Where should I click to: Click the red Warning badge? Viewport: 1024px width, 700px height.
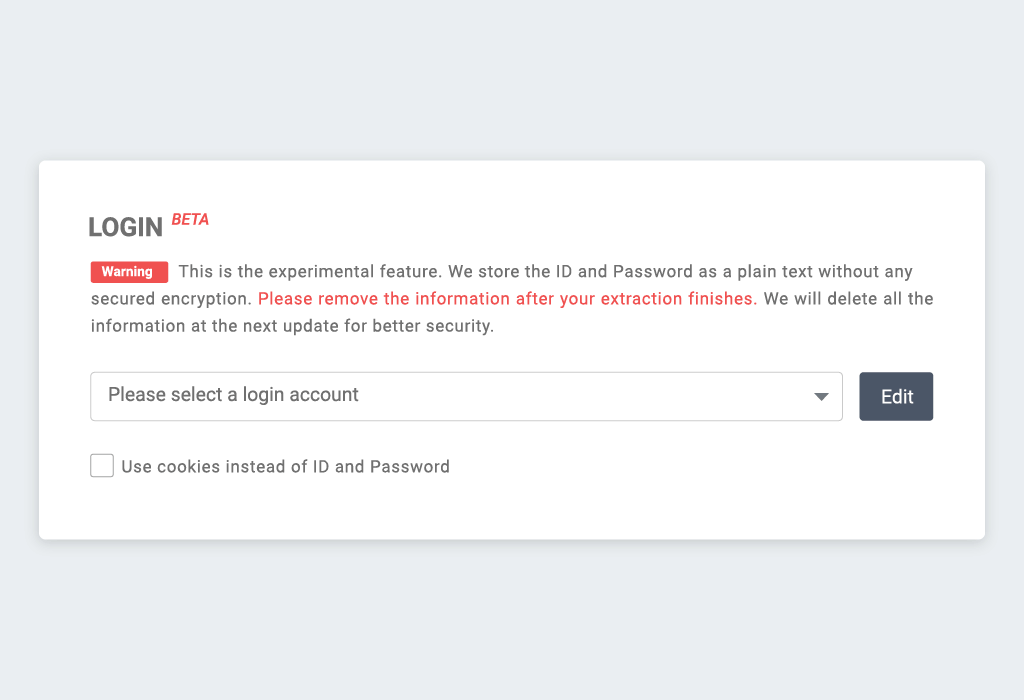(x=129, y=272)
